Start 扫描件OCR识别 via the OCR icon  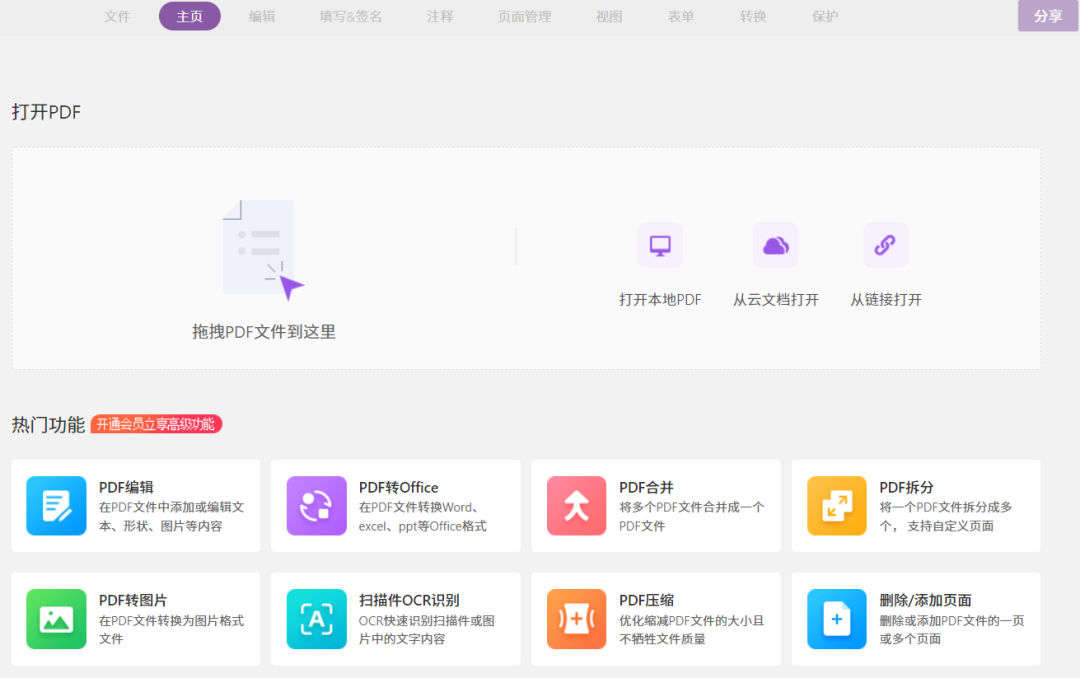point(316,618)
